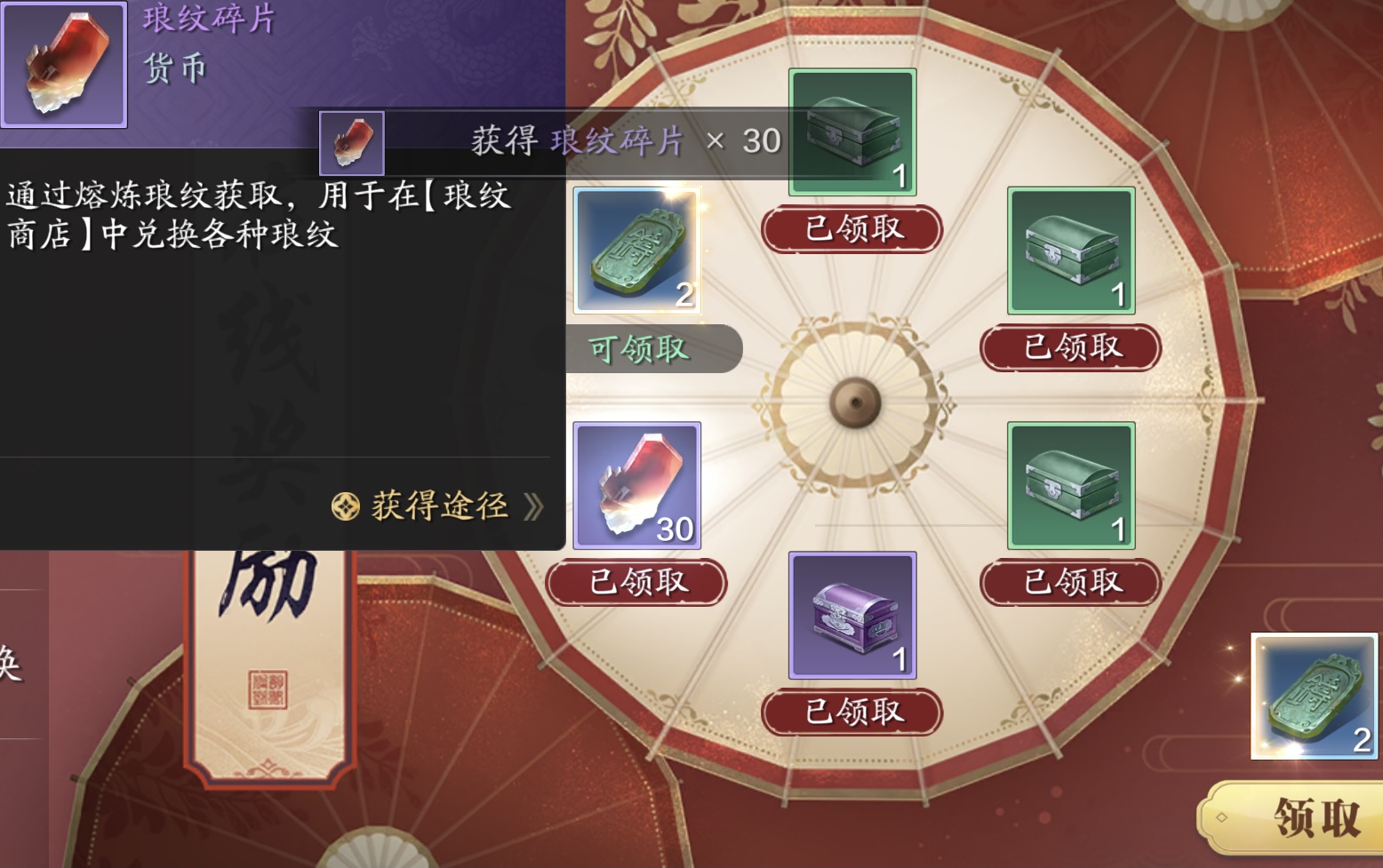Click 已领取 label under top chest

(852, 229)
